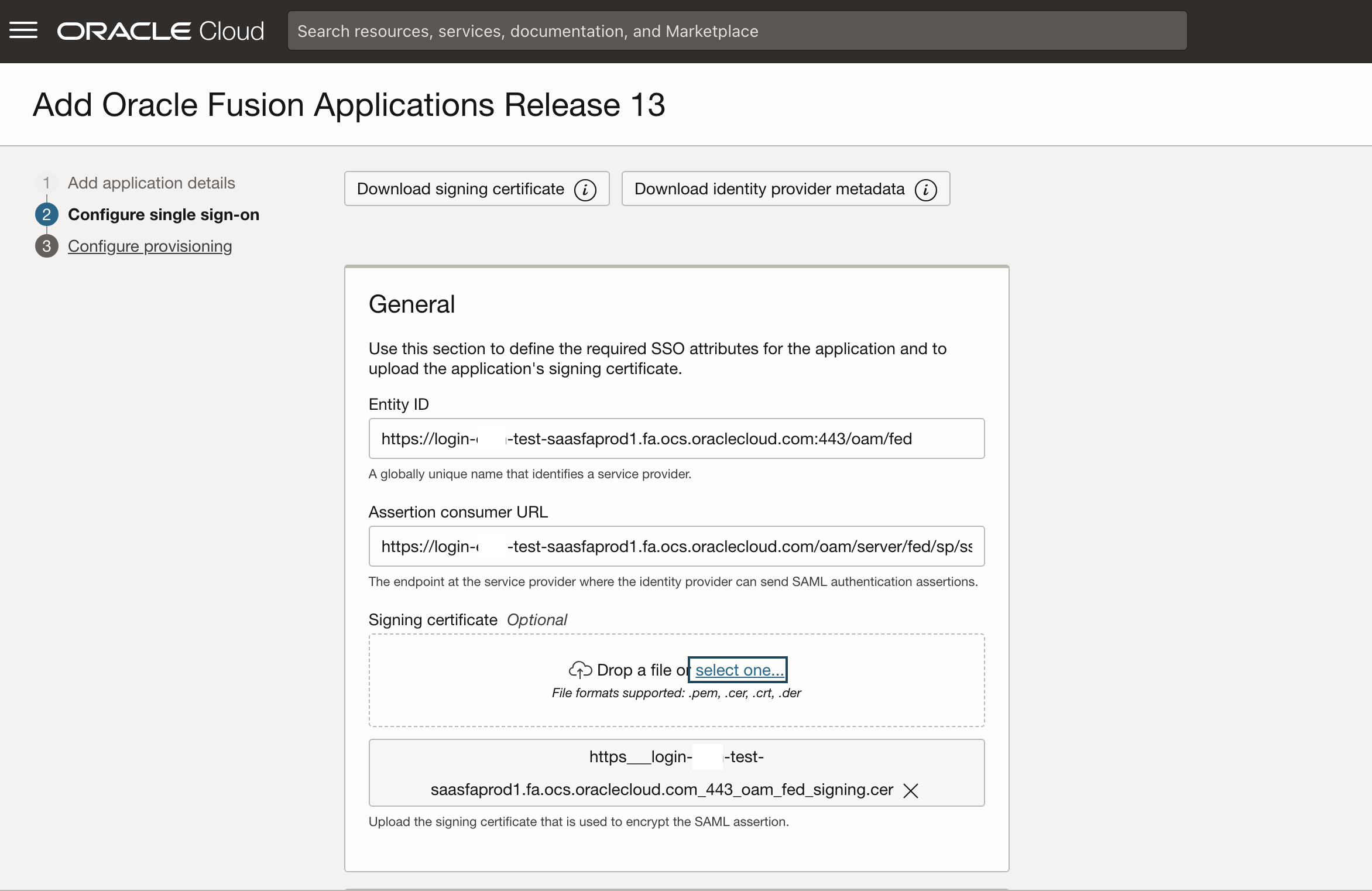Click the cloud upload icon in drop zone
The height and width of the screenshot is (891, 1372).
580,669
